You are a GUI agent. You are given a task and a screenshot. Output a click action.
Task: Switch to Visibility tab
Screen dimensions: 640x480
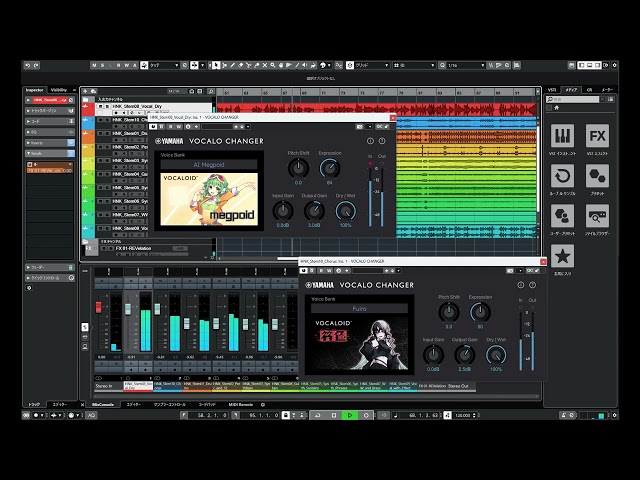(x=59, y=90)
